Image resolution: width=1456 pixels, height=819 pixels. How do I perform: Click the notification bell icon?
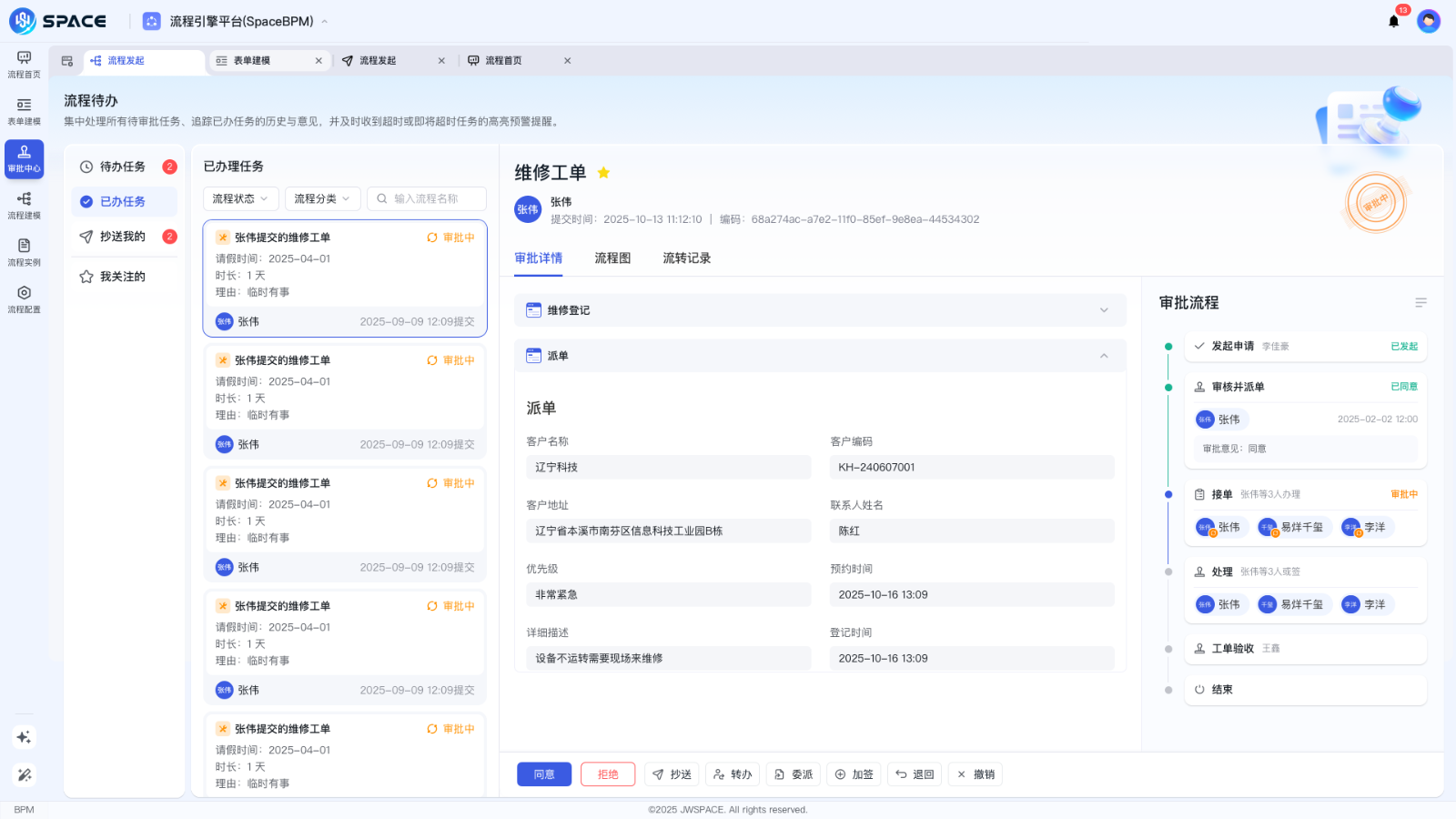click(1392, 21)
